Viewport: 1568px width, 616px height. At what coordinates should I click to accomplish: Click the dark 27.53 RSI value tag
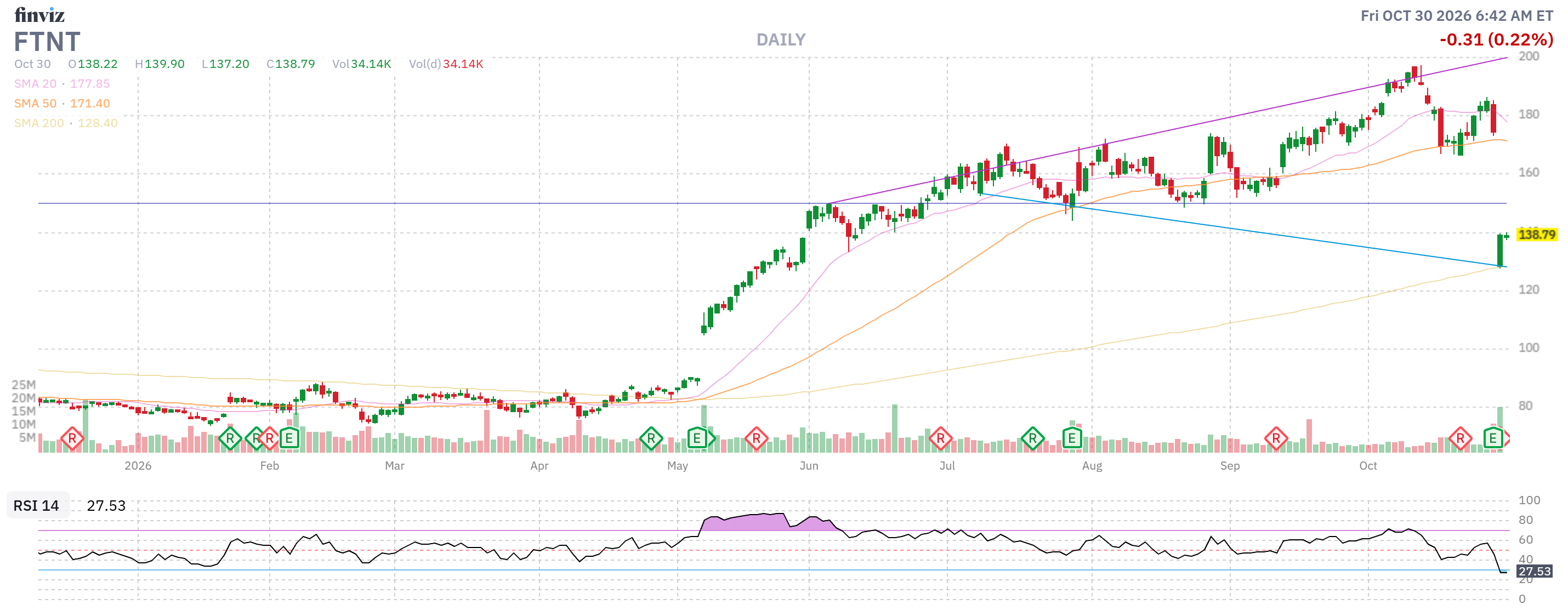(1534, 572)
